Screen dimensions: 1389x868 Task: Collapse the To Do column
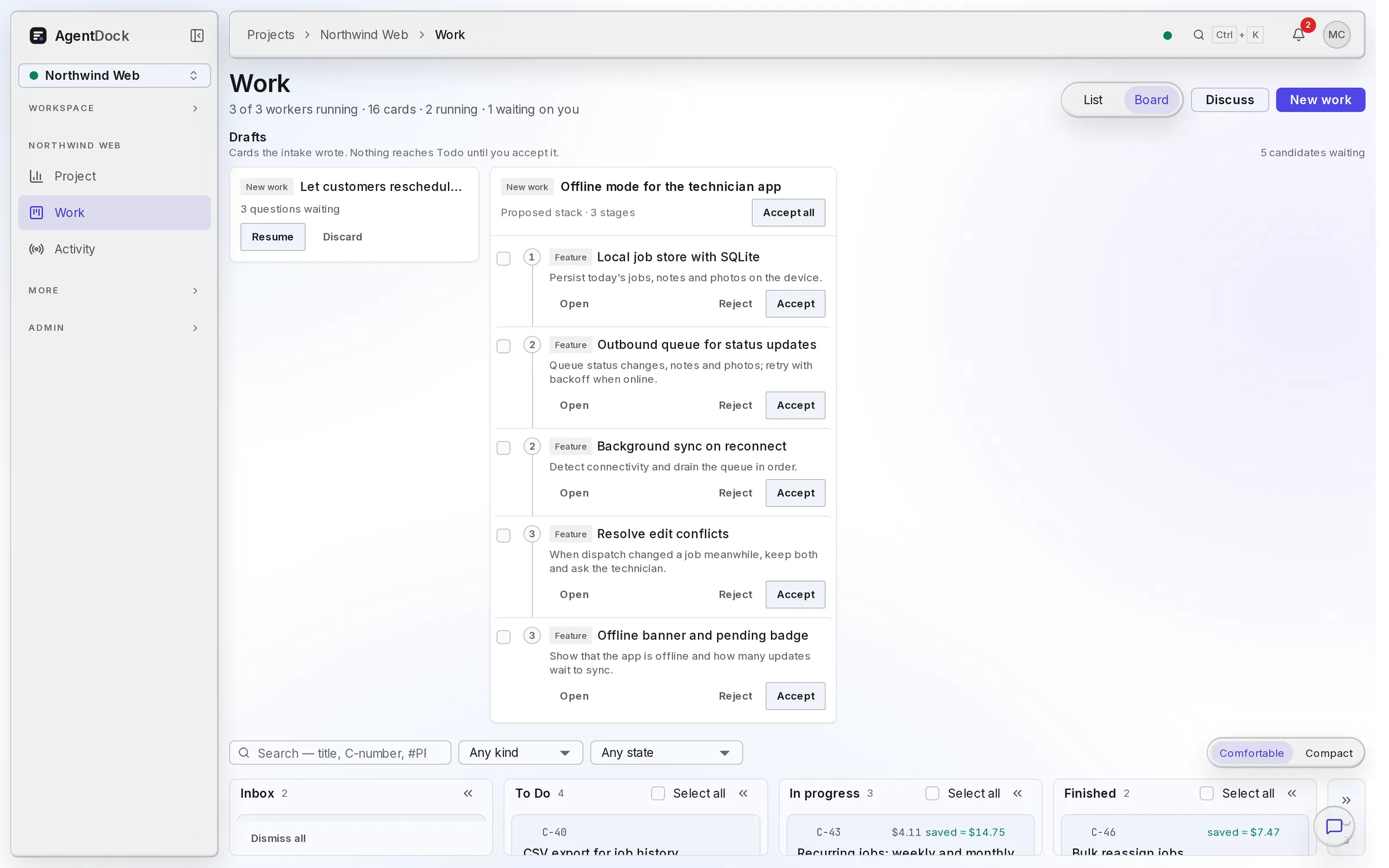(x=743, y=793)
